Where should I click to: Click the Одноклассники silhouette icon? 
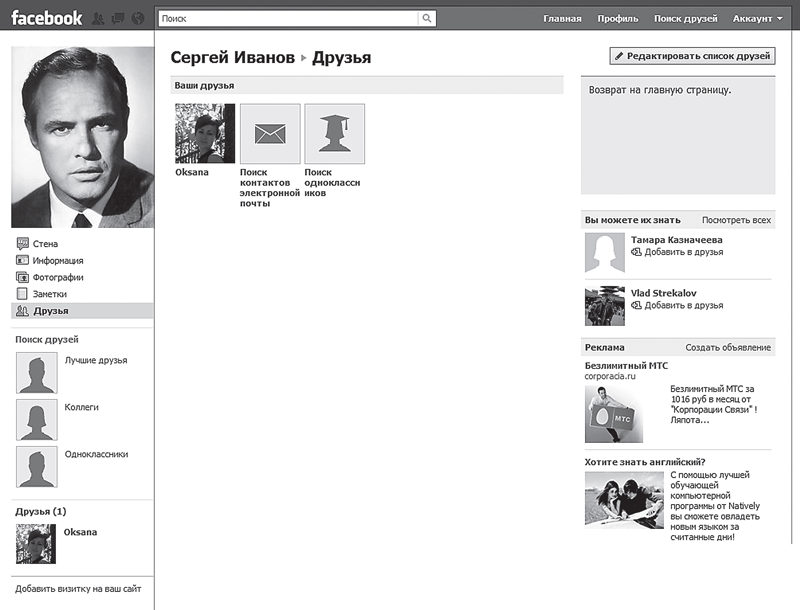click(x=36, y=467)
